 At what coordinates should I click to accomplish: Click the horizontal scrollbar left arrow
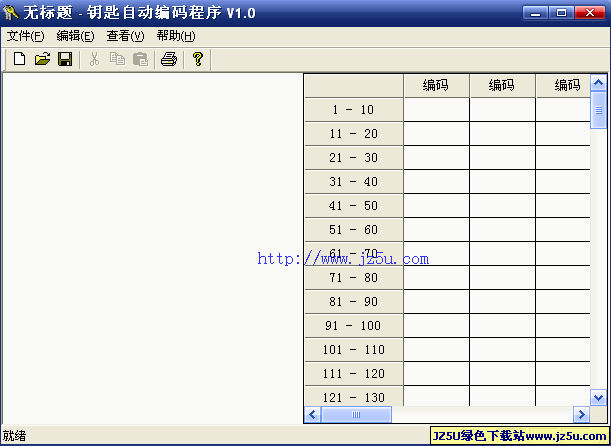(x=313, y=414)
